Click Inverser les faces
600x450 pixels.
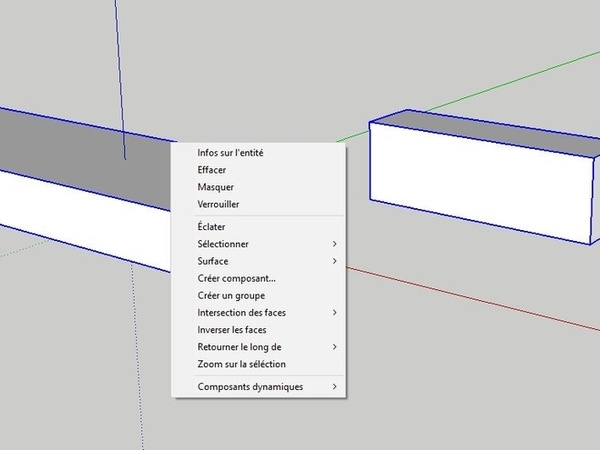point(232,330)
